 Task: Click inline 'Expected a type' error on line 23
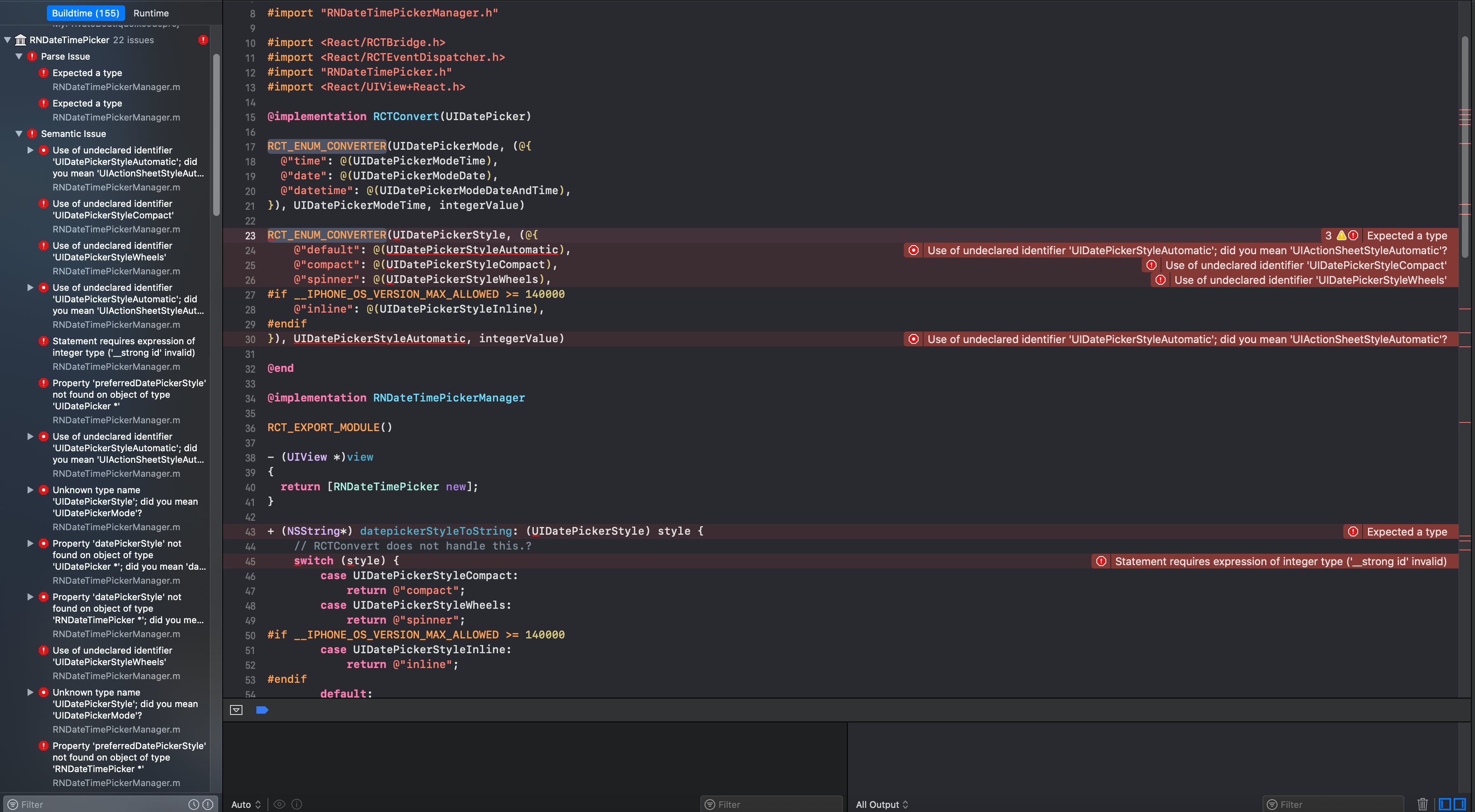(x=1407, y=236)
